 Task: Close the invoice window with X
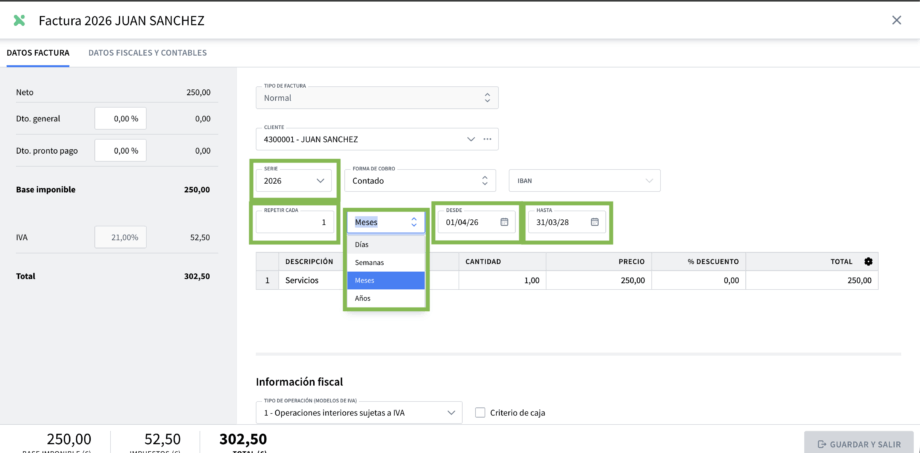coord(896,20)
